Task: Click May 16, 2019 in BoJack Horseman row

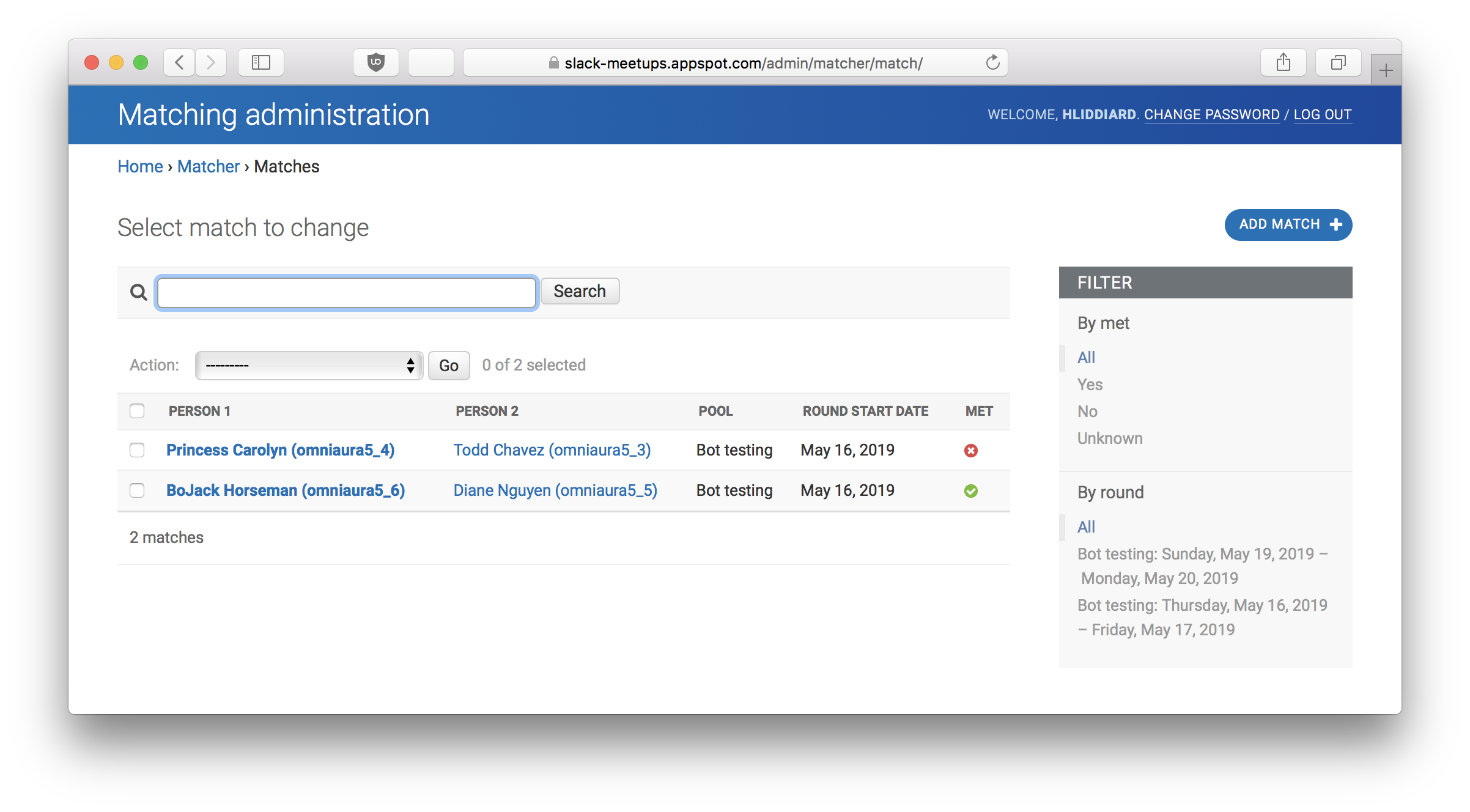Action: (848, 490)
